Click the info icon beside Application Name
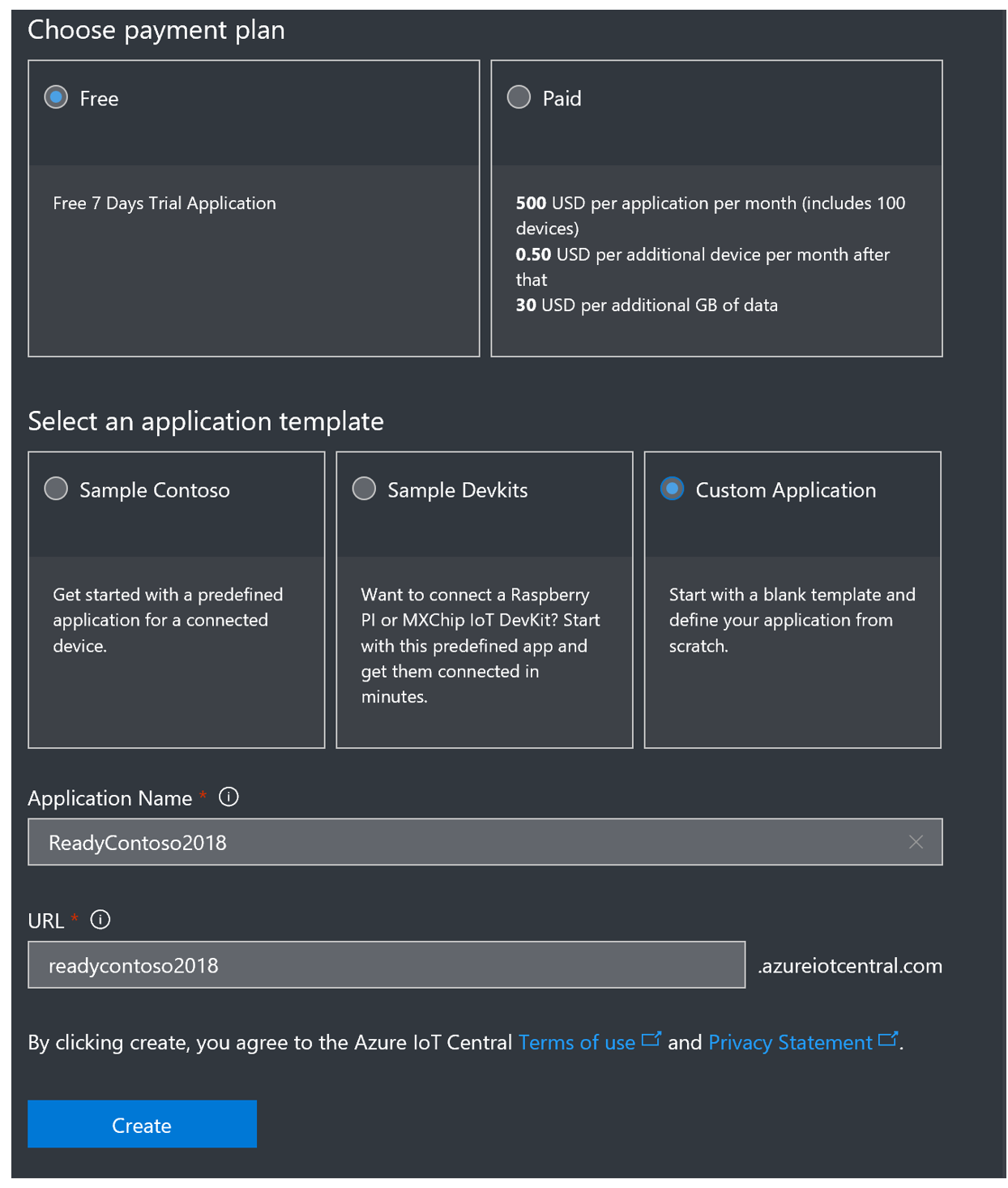Image resolution: width=1008 pixels, height=1188 pixels. tap(229, 797)
